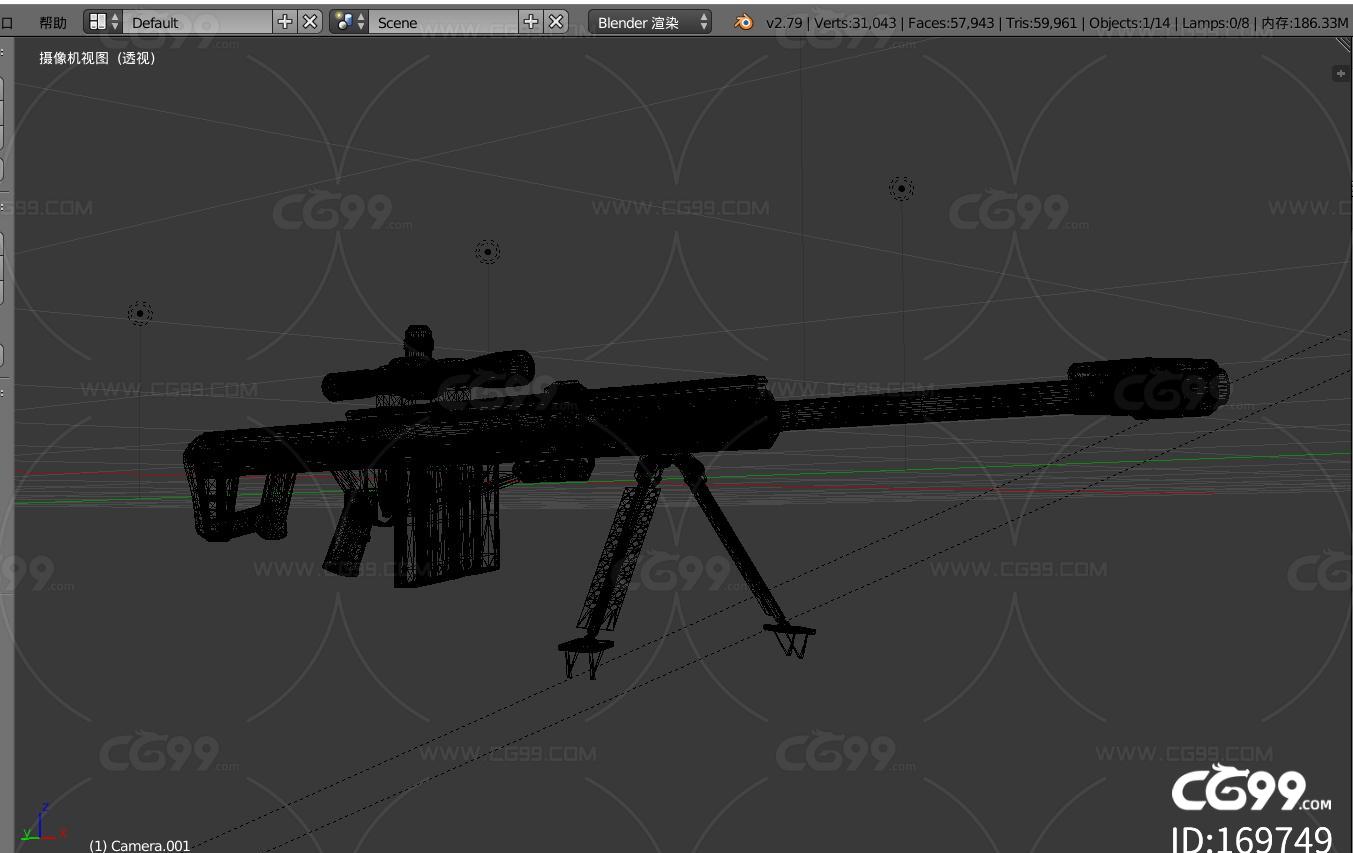The height and width of the screenshot is (853, 1353).
Task: Click the Objects:1/14 statistic
Action: pyautogui.click(x=1130, y=22)
